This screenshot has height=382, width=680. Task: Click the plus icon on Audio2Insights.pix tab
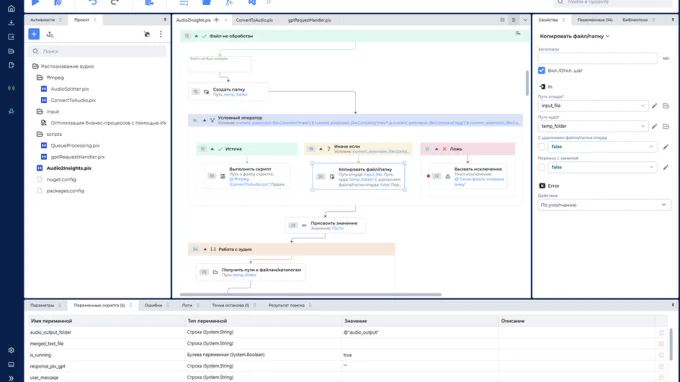(216, 20)
